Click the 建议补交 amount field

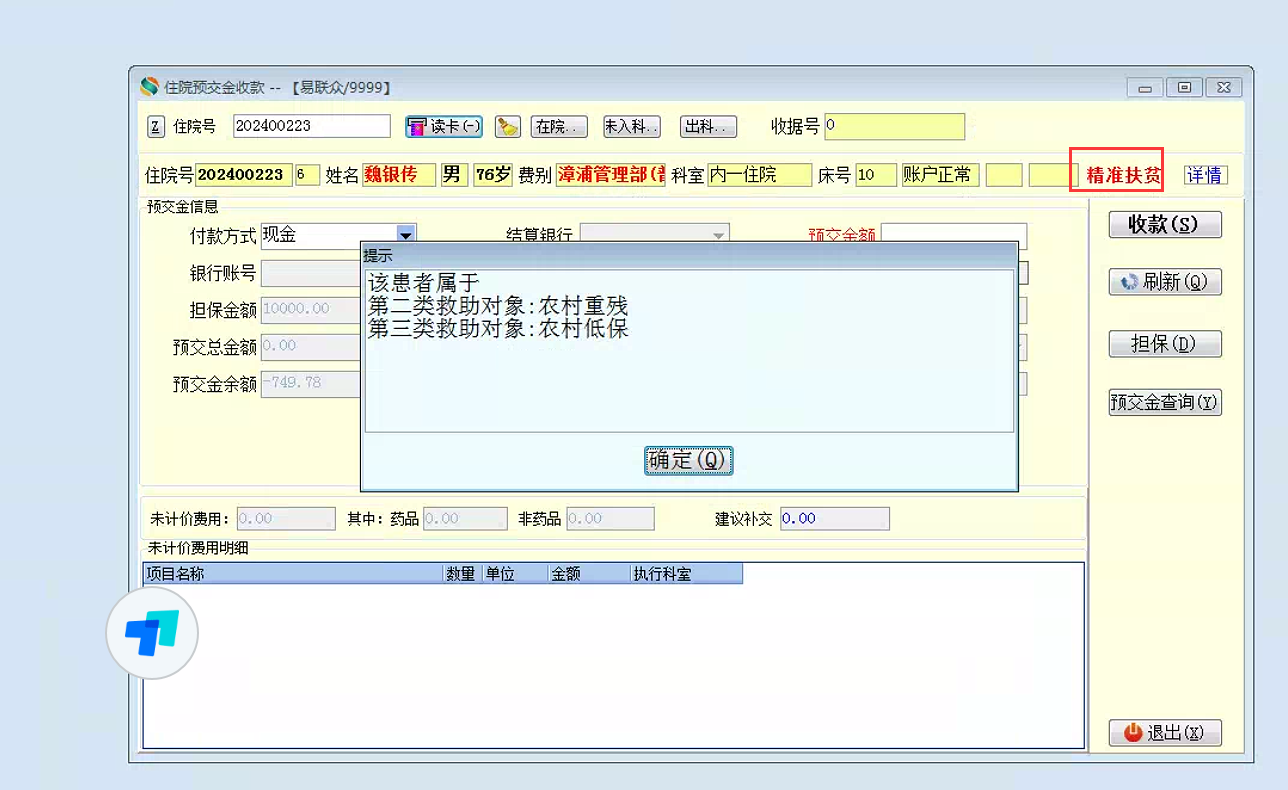(834, 519)
